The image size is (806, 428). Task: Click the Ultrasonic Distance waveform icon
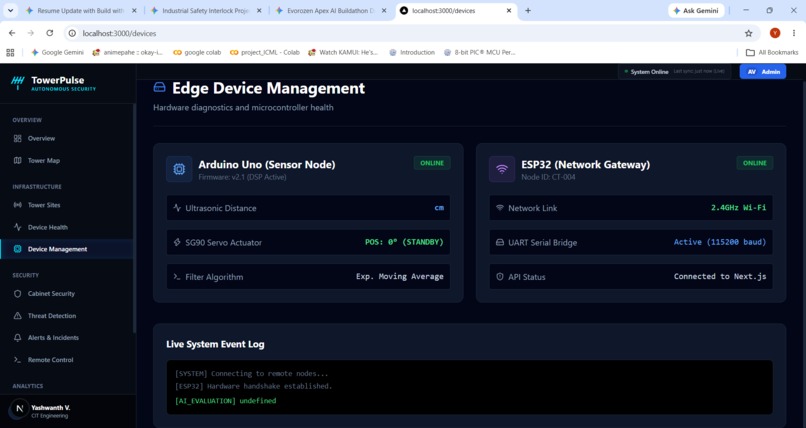177,208
